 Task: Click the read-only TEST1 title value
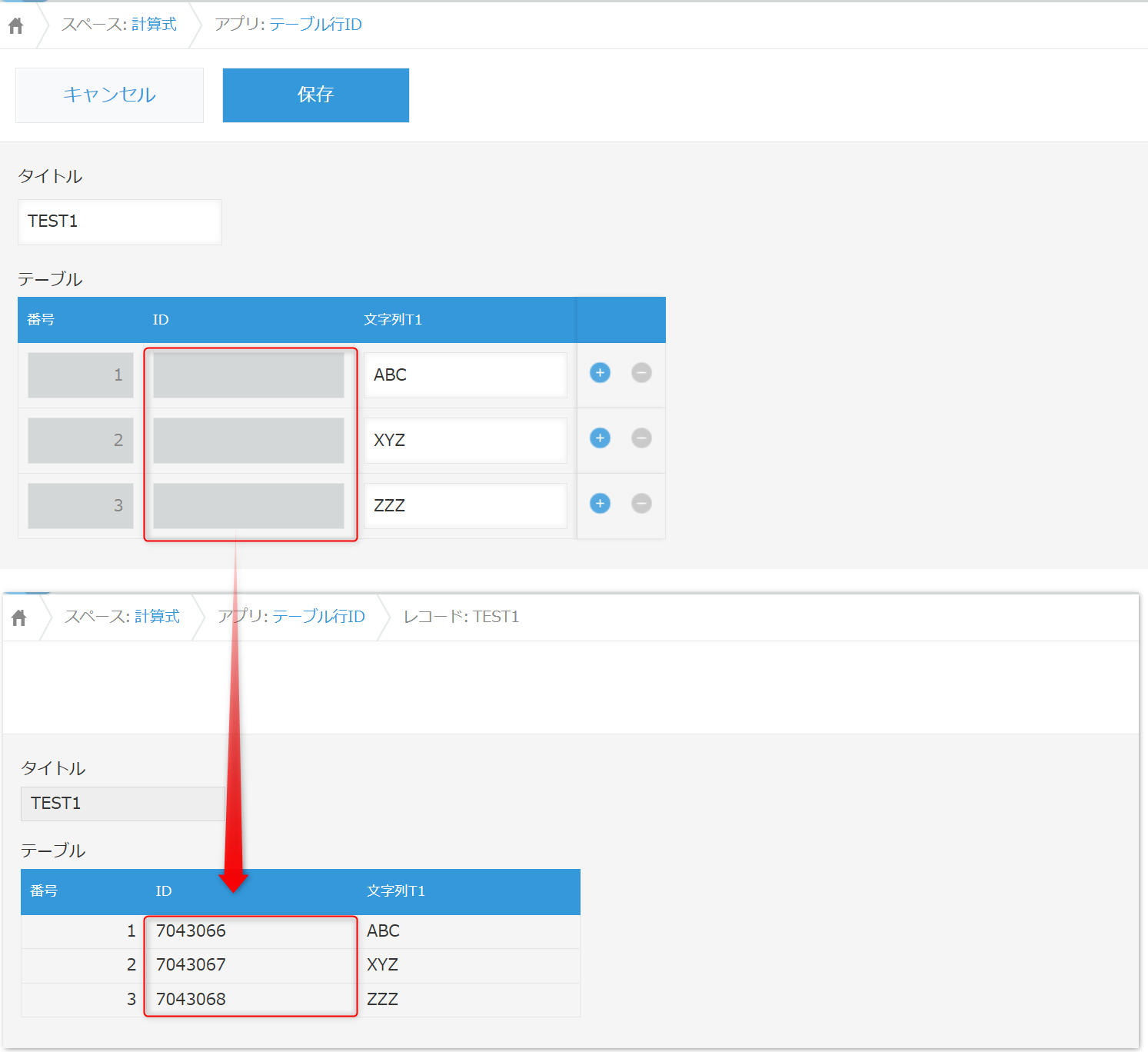[122, 804]
